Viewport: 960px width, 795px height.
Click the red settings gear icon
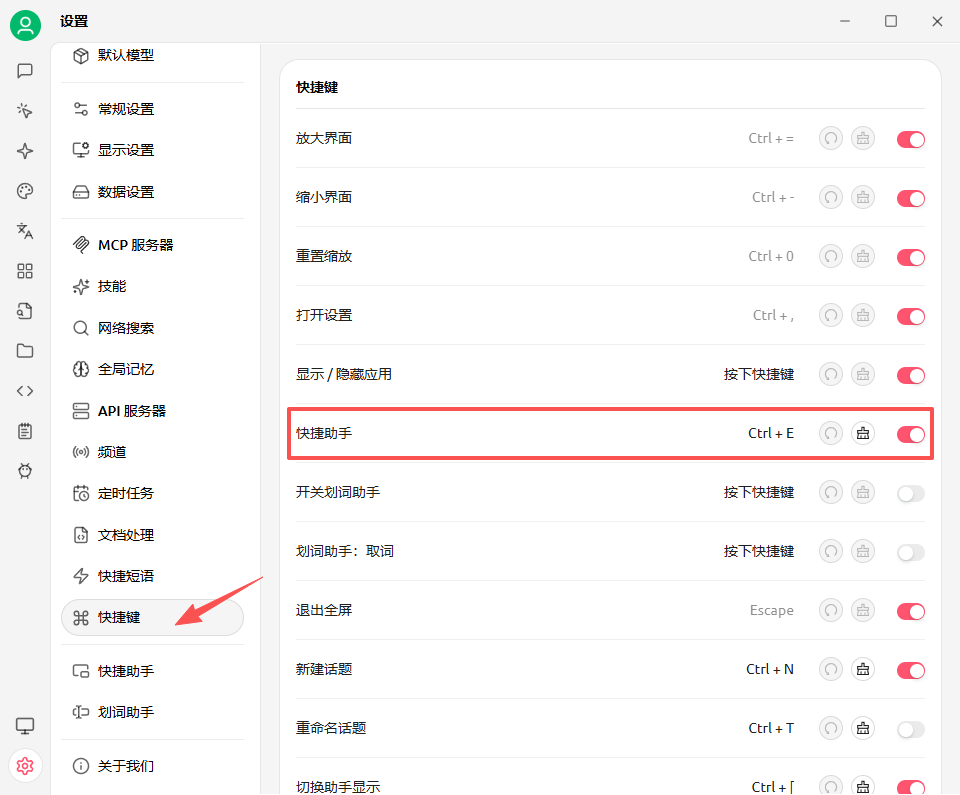25,766
